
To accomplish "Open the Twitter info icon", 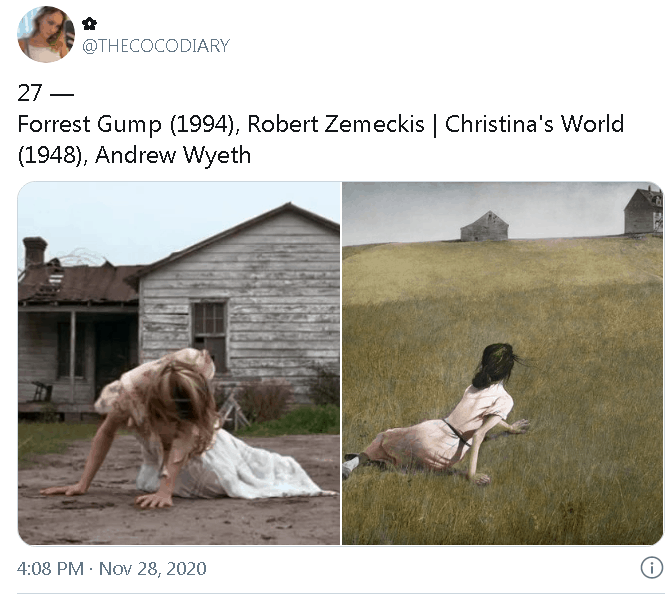I will point(652,568).
